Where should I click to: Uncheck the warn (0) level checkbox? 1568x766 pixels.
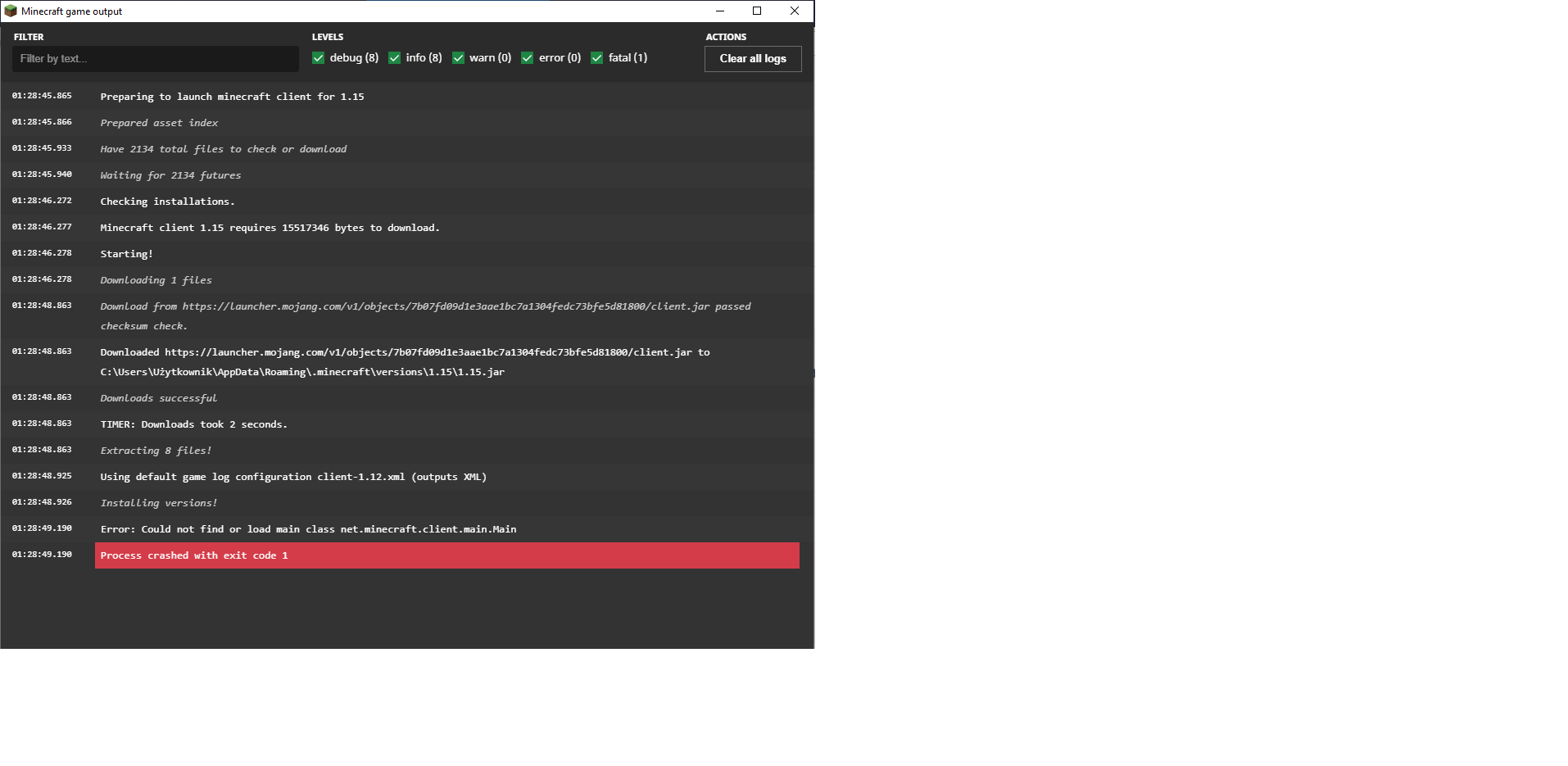[x=458, y=58]
